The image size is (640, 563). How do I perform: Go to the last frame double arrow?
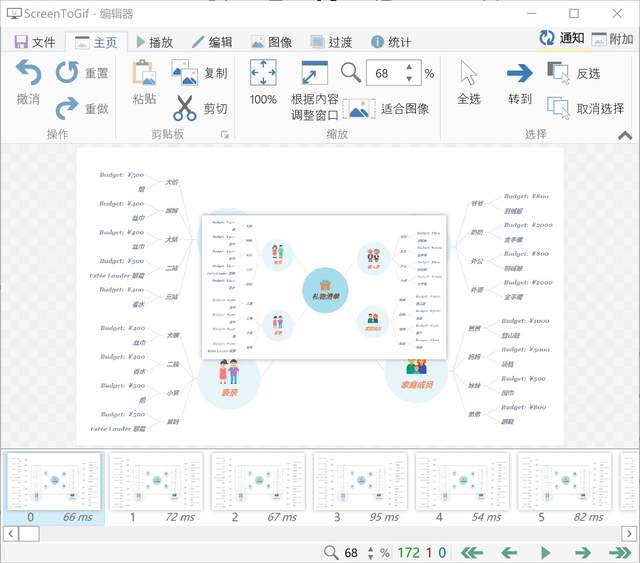coord(620,553)
